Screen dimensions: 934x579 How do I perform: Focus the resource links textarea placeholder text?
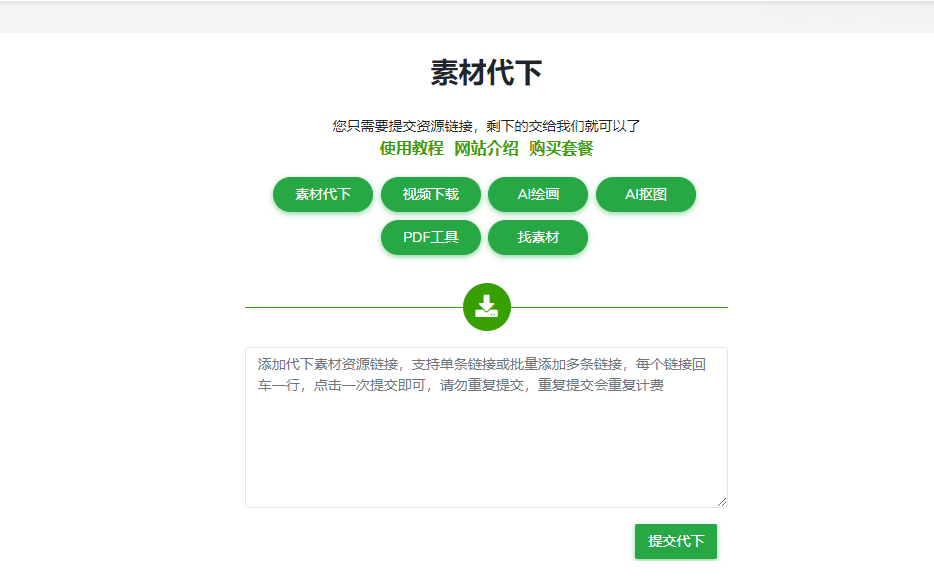[481, 375]
